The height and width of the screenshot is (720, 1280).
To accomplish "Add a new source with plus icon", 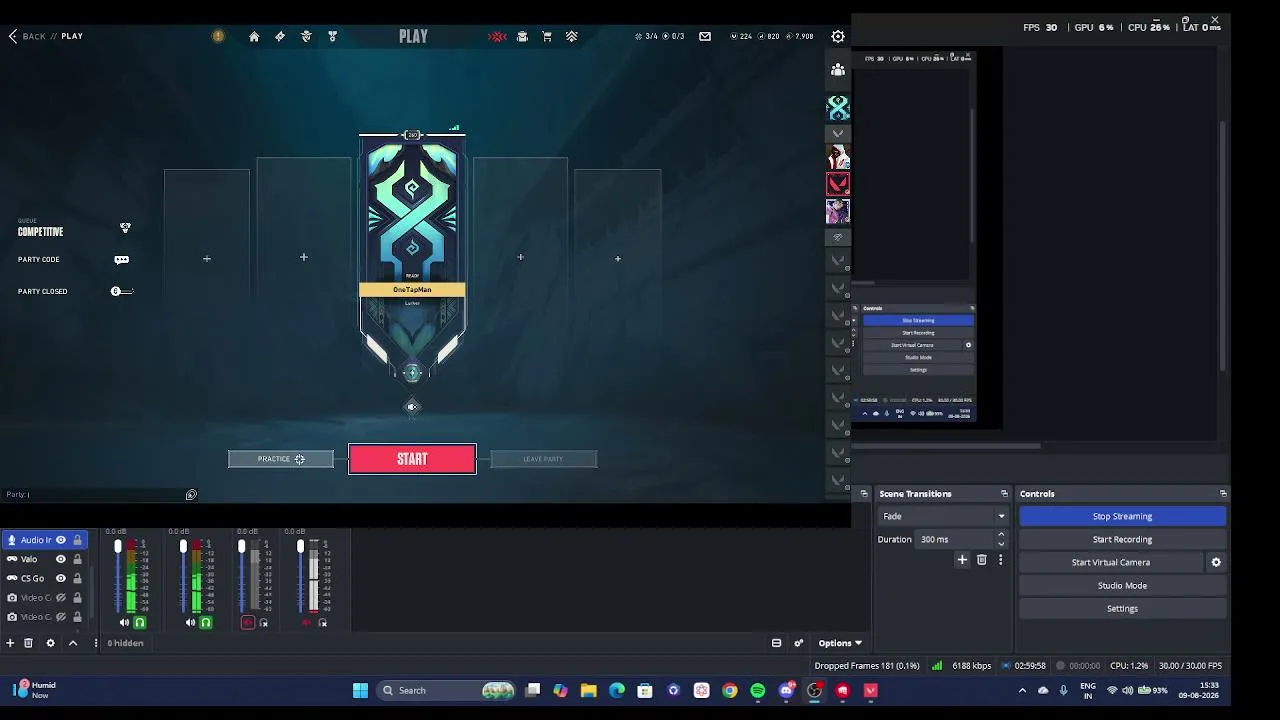I will coord(10,643).
